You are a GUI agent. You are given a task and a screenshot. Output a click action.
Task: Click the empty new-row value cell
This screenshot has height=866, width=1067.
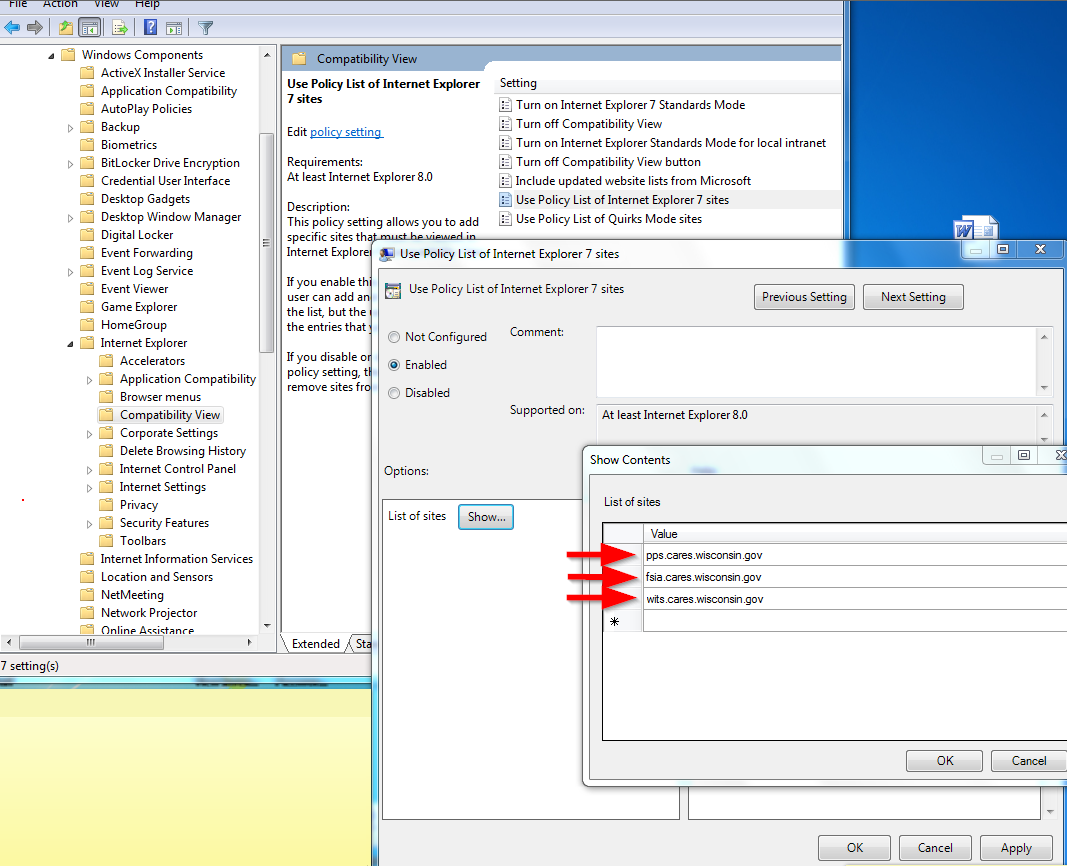(855, 621)
